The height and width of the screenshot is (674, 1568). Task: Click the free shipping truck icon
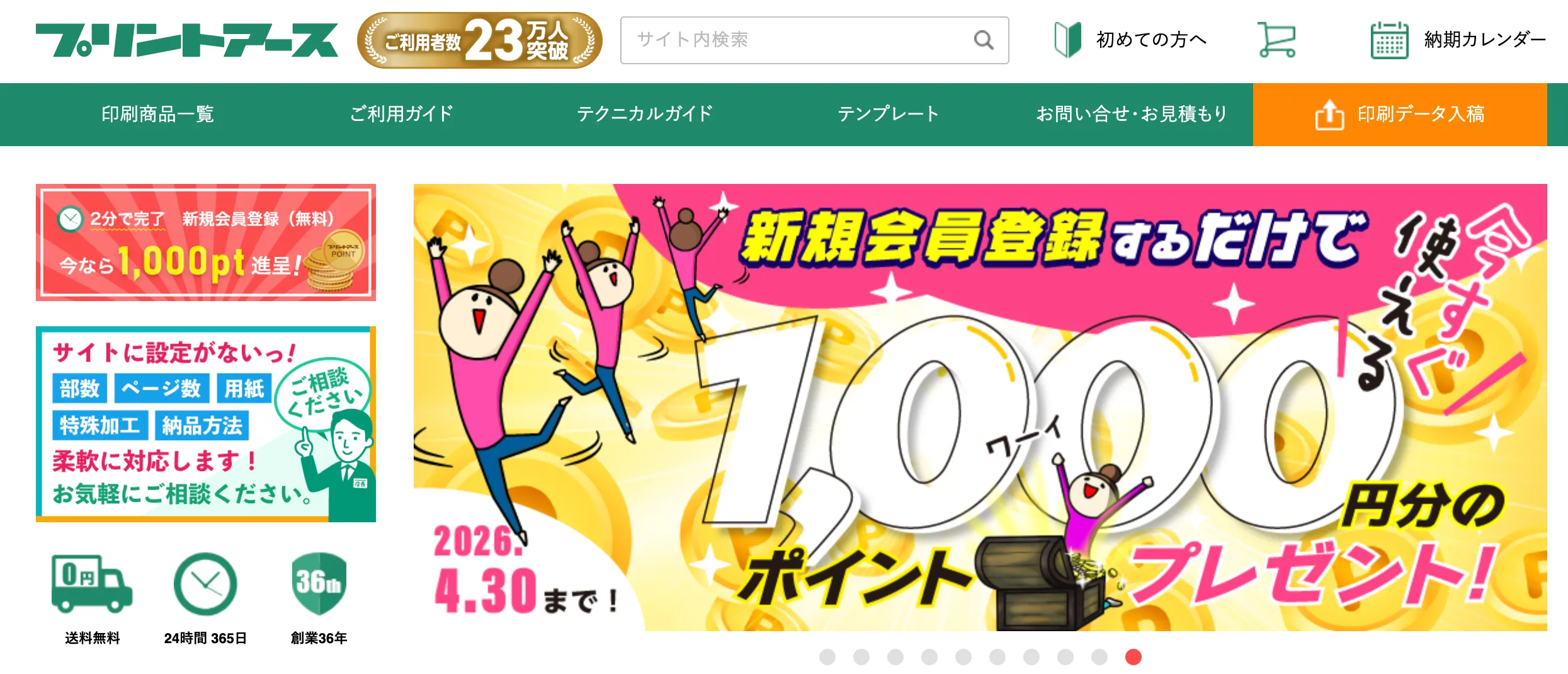click(x=92, y=584)
